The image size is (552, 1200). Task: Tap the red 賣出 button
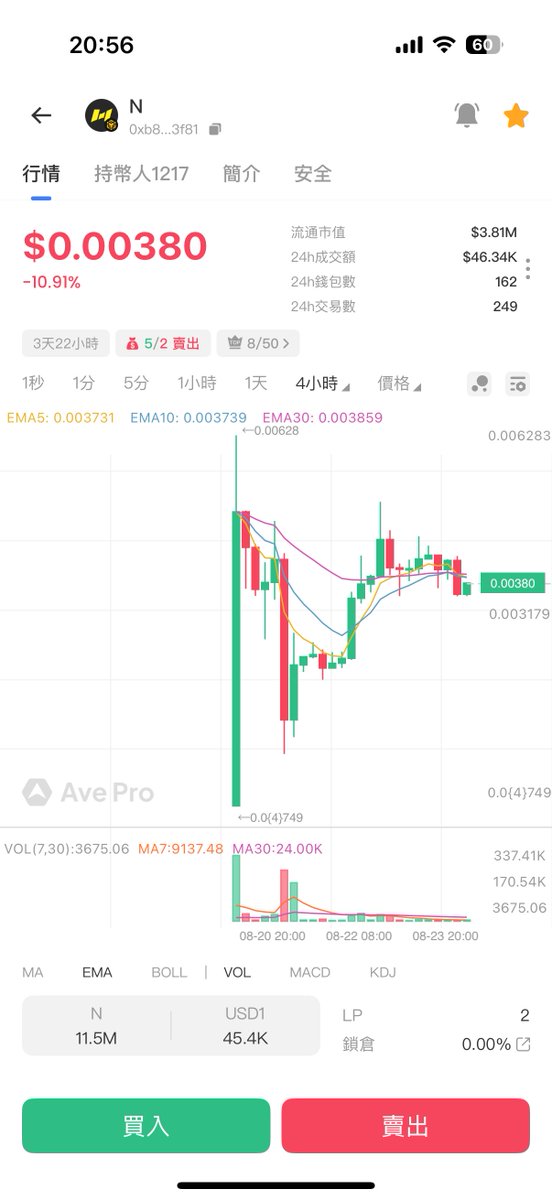pyautogui.click(x=405, y=1126)
